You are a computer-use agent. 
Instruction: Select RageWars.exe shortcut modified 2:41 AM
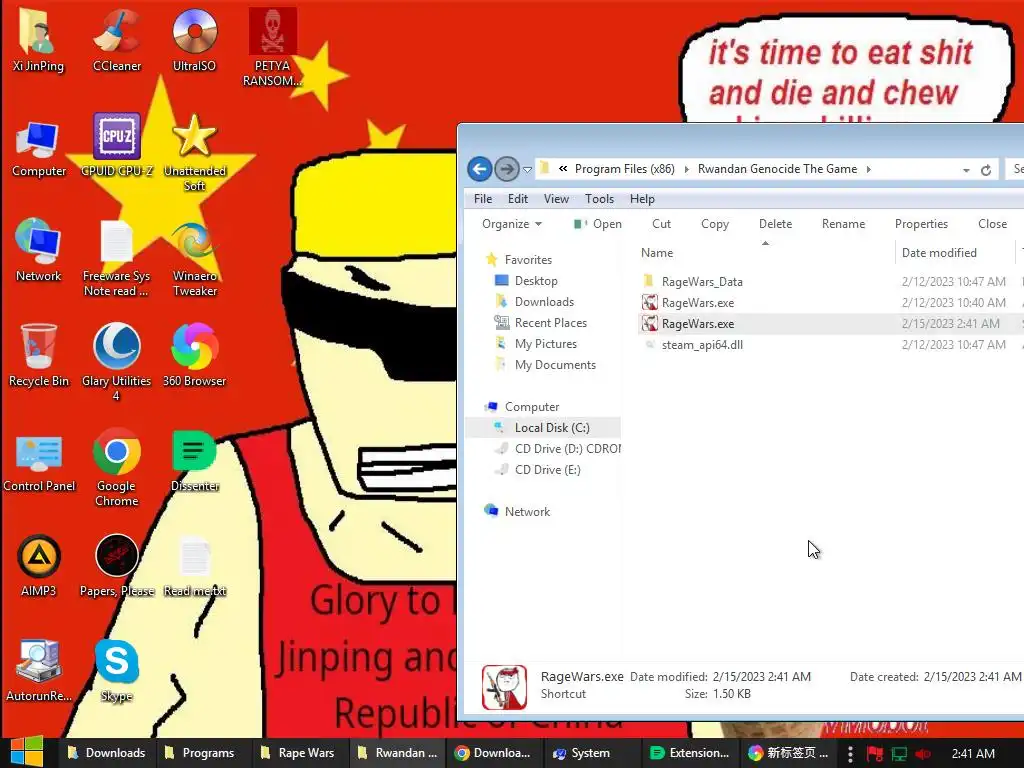697,323
